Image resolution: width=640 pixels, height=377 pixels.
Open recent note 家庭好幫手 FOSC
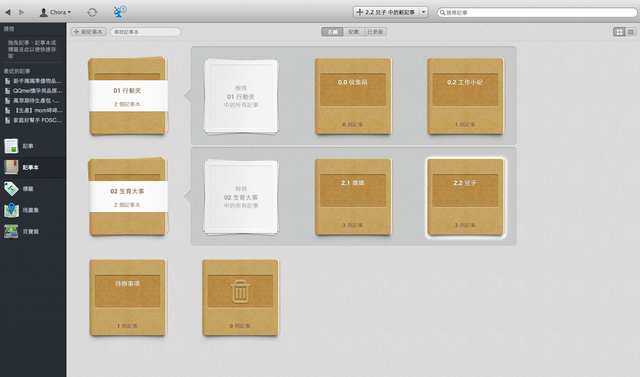33,120
